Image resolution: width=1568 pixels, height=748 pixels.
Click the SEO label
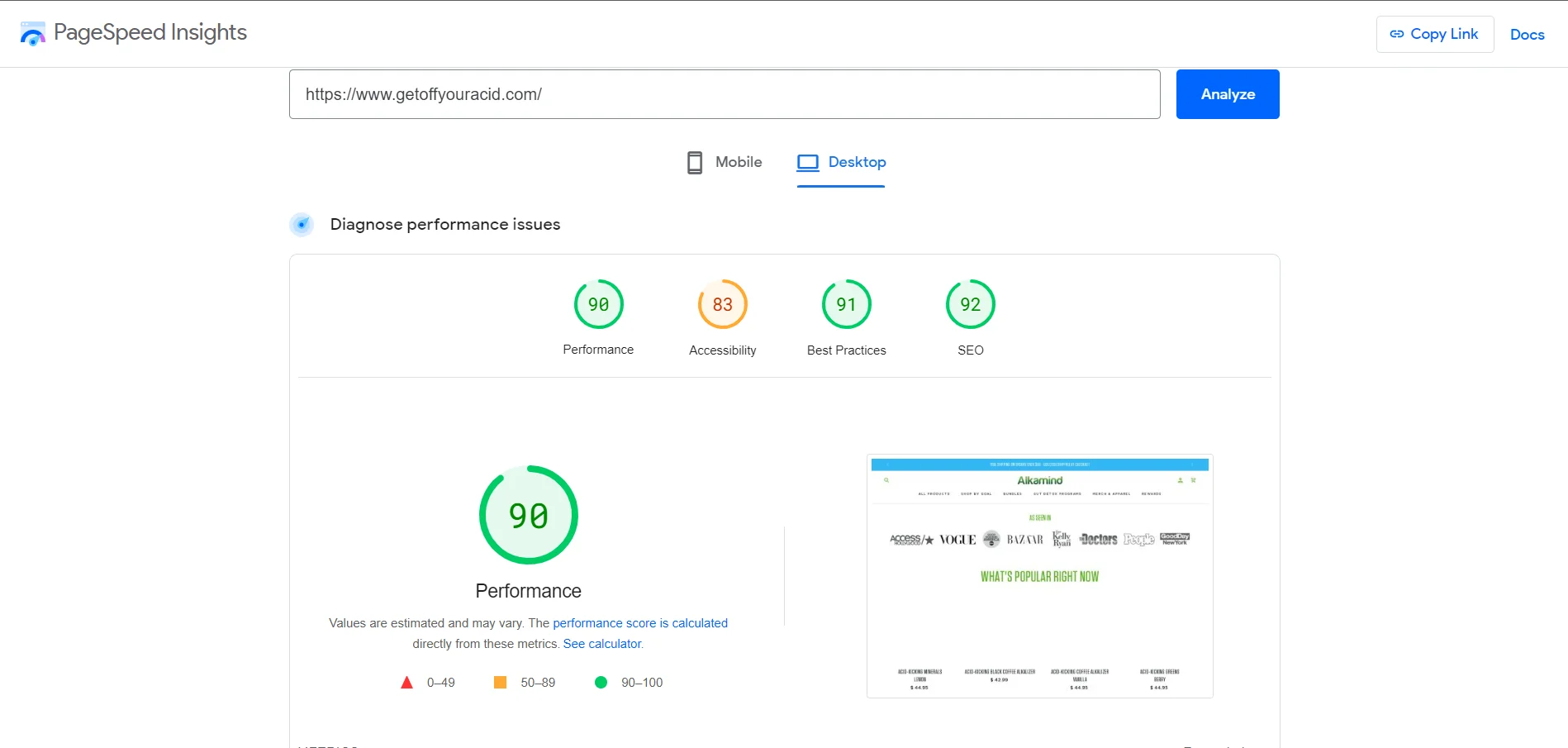pyautogui.click(x=970, y=350)
